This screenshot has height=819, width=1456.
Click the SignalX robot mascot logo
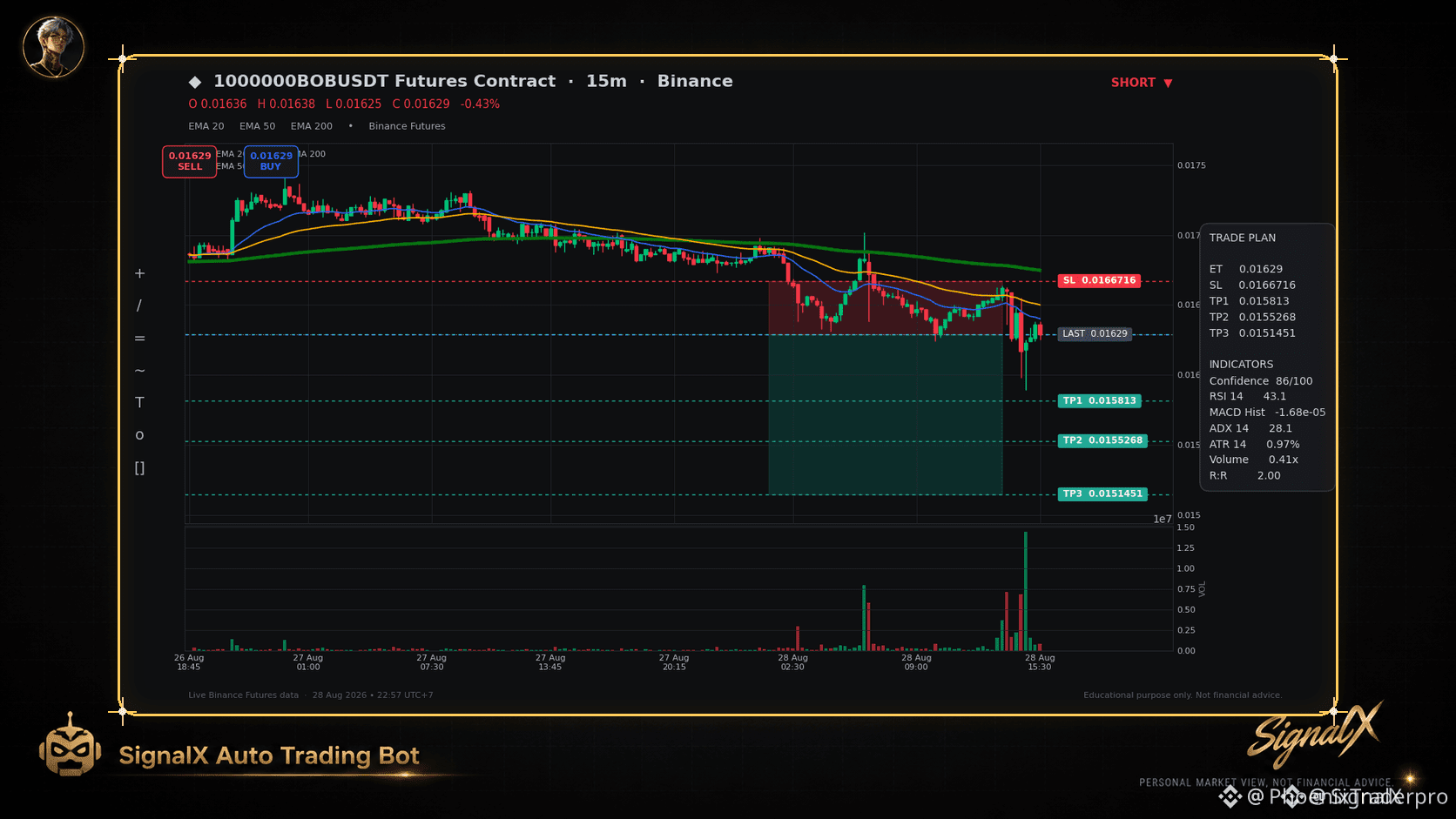pos(70,745)
